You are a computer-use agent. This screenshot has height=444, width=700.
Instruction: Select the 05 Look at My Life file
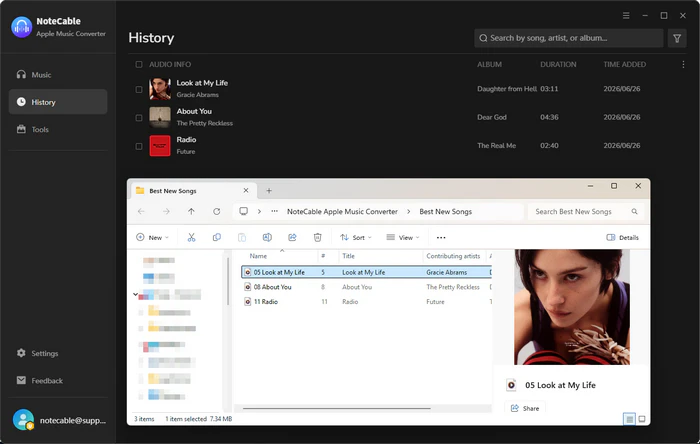coord(279,272)
